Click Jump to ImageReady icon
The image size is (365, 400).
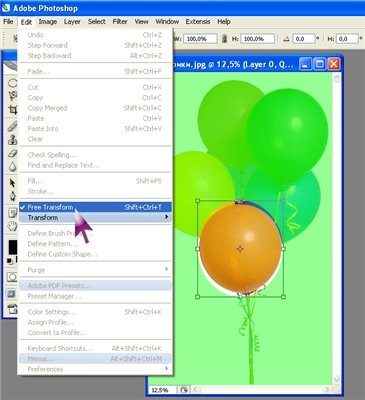click(x=12, y=309)
